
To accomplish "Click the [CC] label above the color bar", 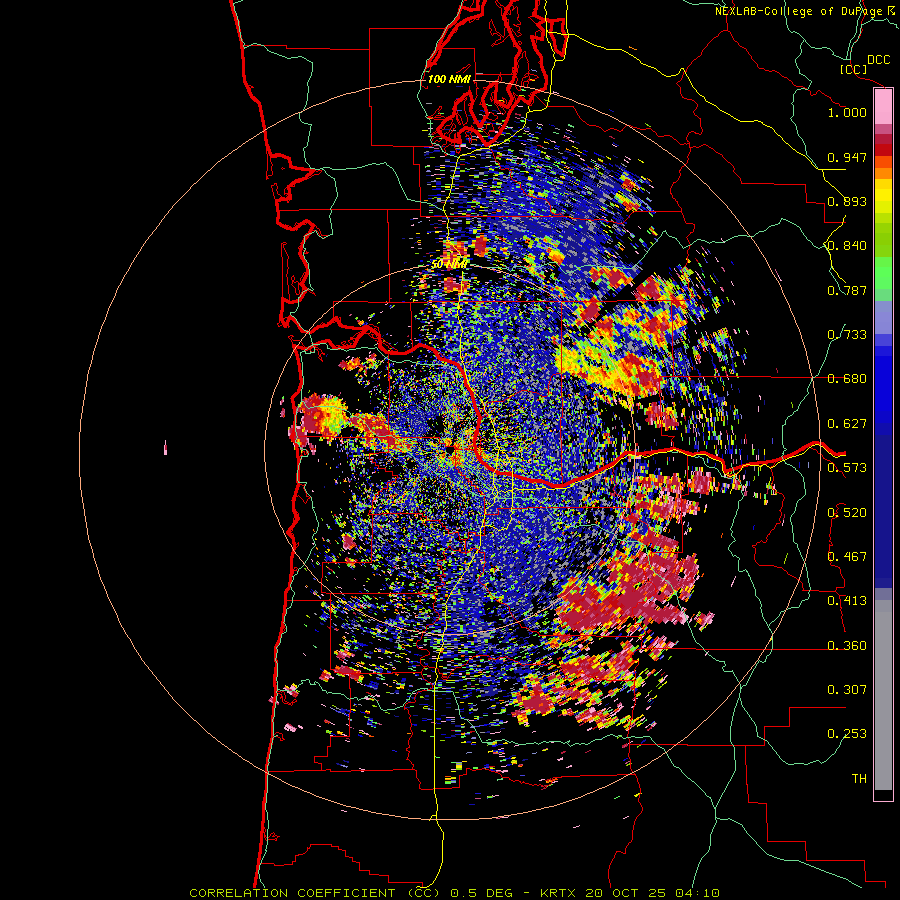I will [854, 69].
